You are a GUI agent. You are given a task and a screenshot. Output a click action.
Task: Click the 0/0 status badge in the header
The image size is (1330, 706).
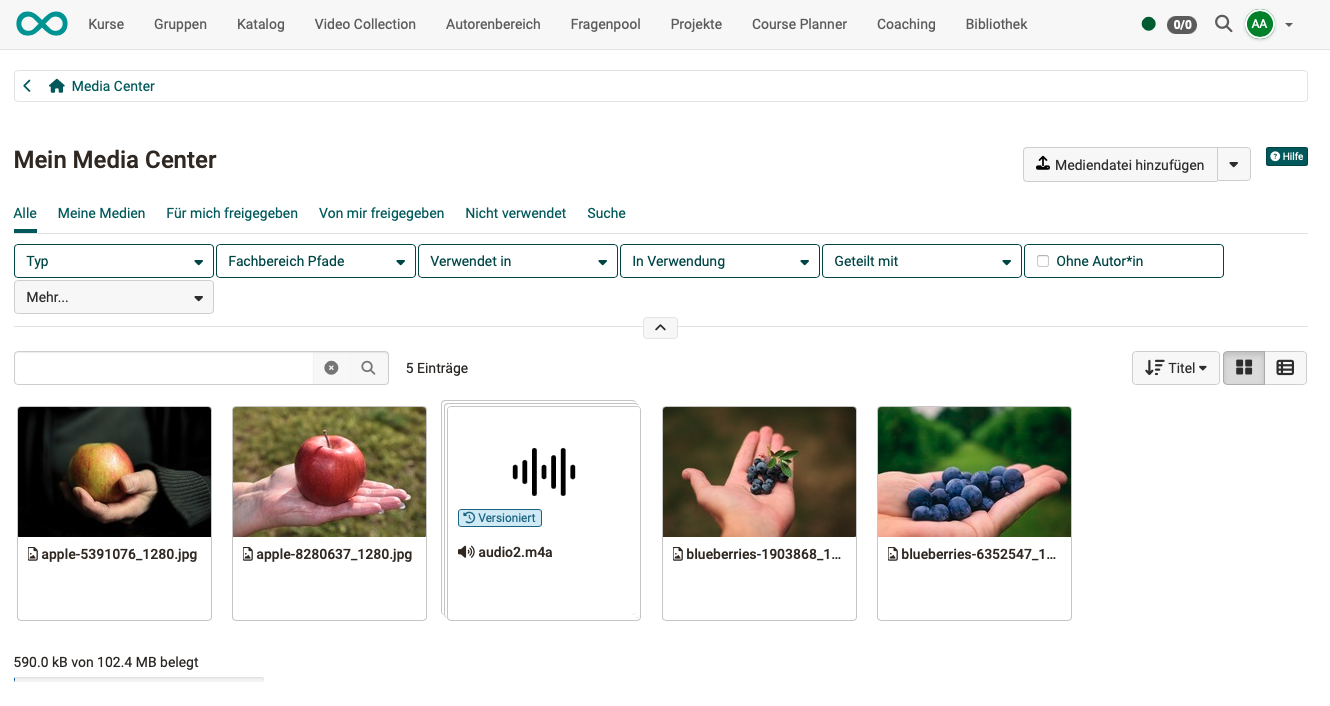pyautogui.click(x=1182, y=24)
